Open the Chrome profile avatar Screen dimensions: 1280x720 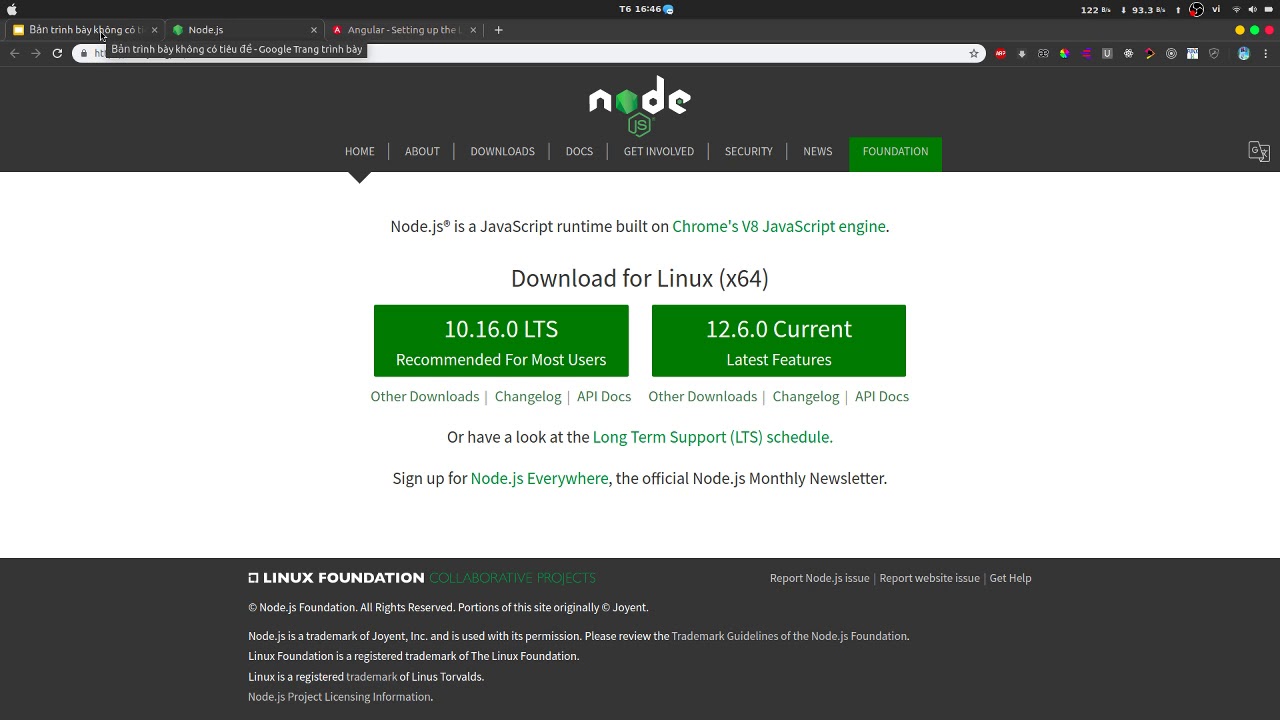click(1244, 54)
